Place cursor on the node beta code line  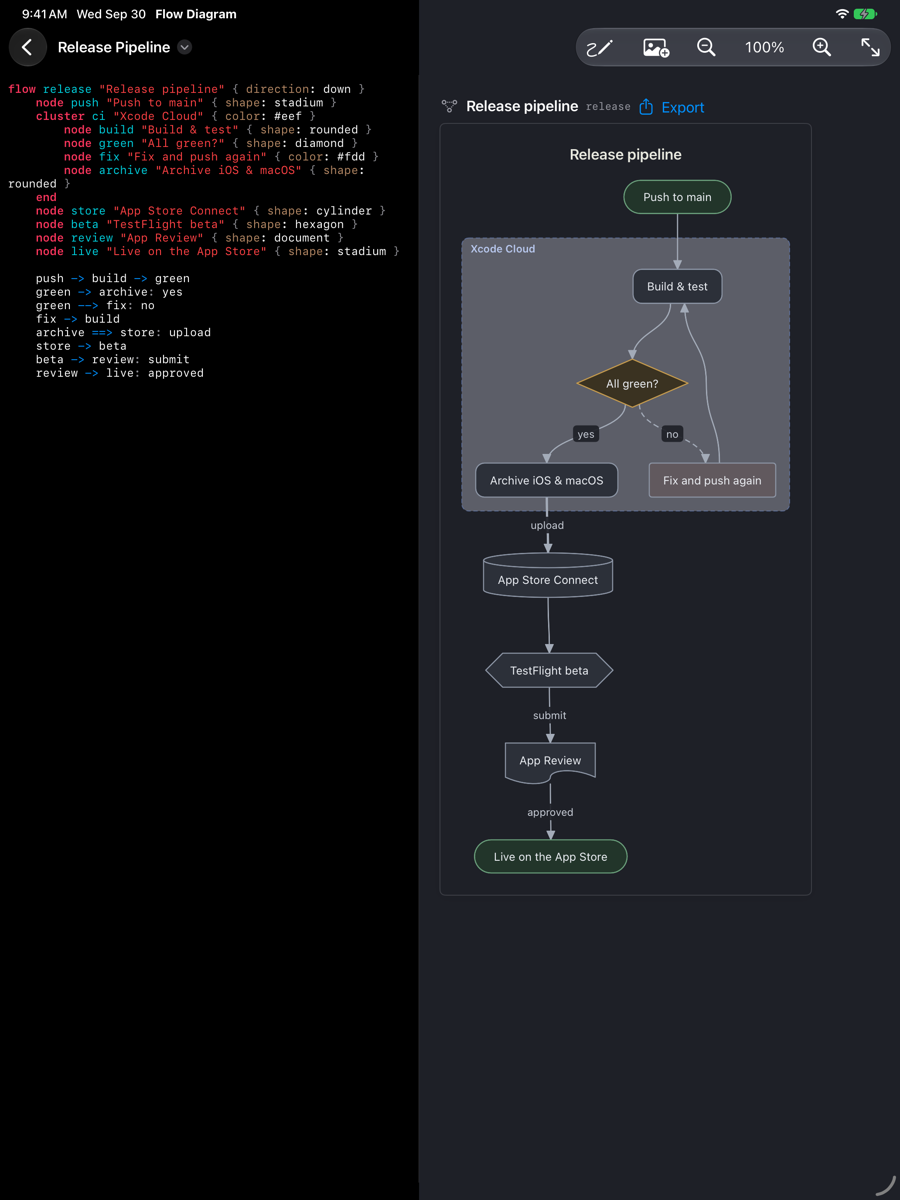pos(197,224)
